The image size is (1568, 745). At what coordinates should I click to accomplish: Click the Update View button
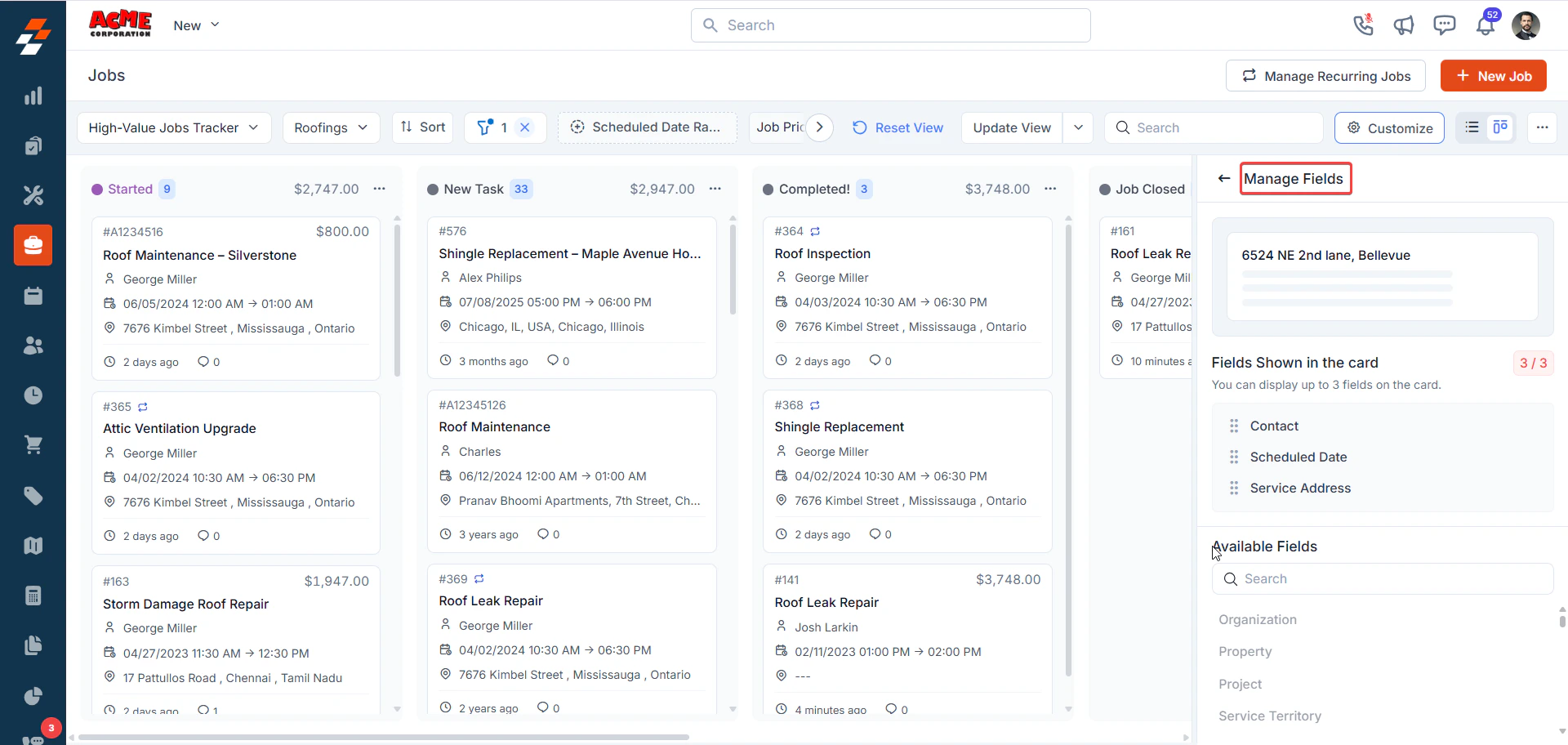point(1012,127)
